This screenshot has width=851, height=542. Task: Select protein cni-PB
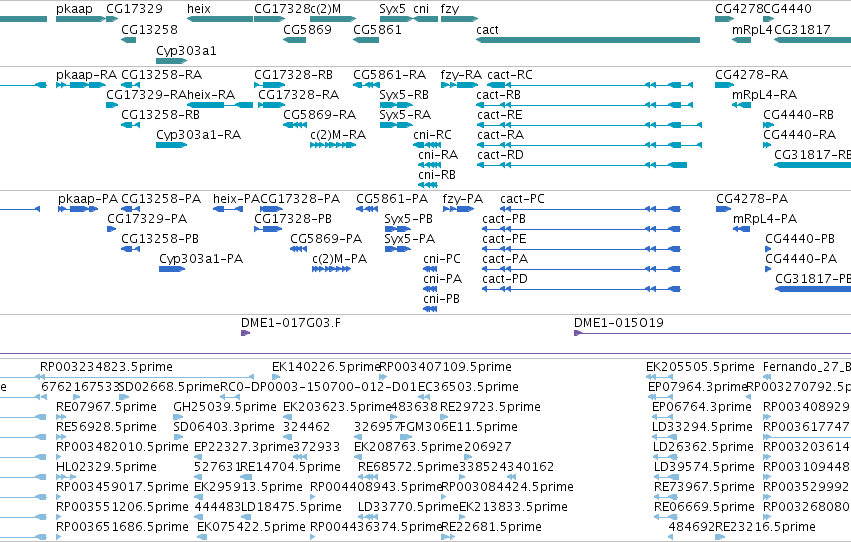click(x=430, y=309)
